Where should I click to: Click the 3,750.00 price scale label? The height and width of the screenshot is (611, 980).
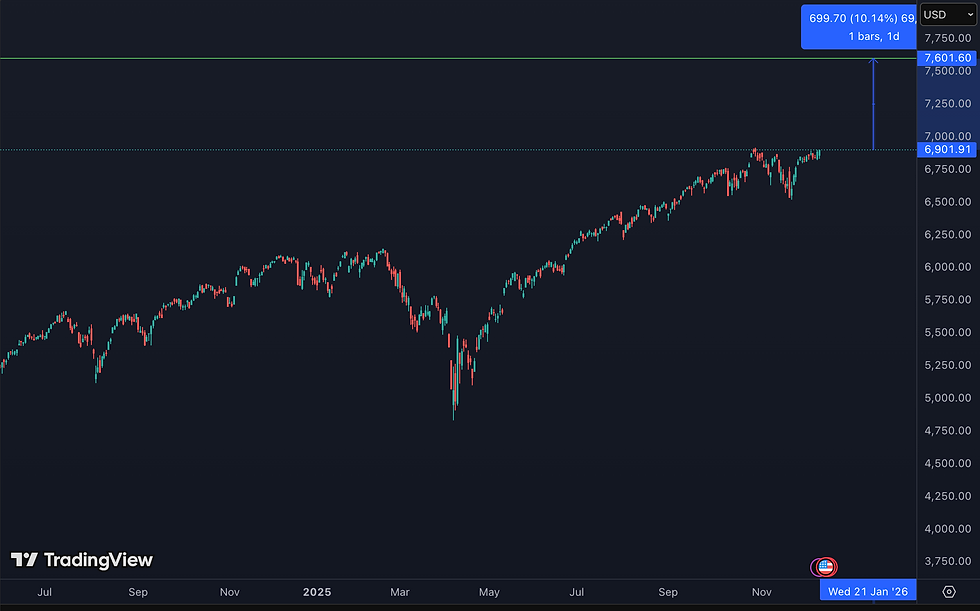(x=948, y=561)
